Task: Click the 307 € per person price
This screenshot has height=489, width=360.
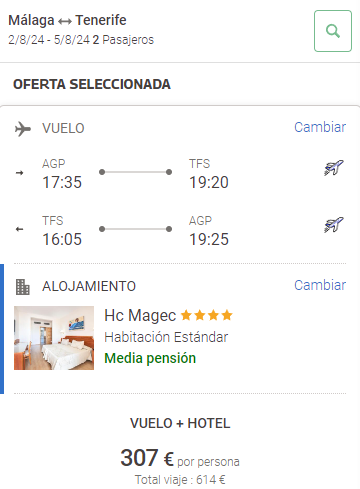Action: (x=180, y=458)
